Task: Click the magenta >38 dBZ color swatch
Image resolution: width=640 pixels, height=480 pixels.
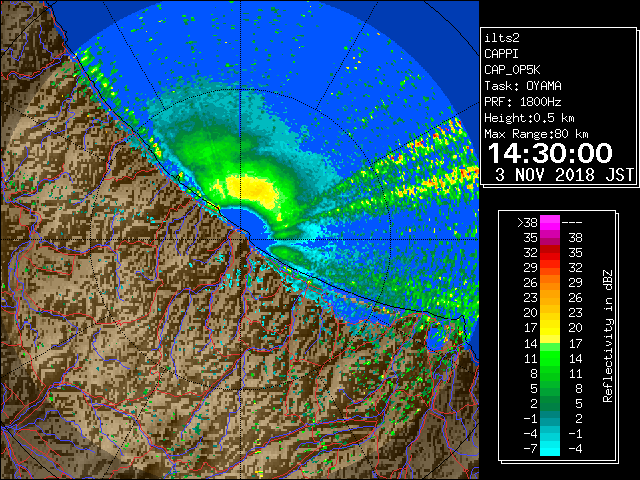Action: pyautogui.click(x=550, y=223)
